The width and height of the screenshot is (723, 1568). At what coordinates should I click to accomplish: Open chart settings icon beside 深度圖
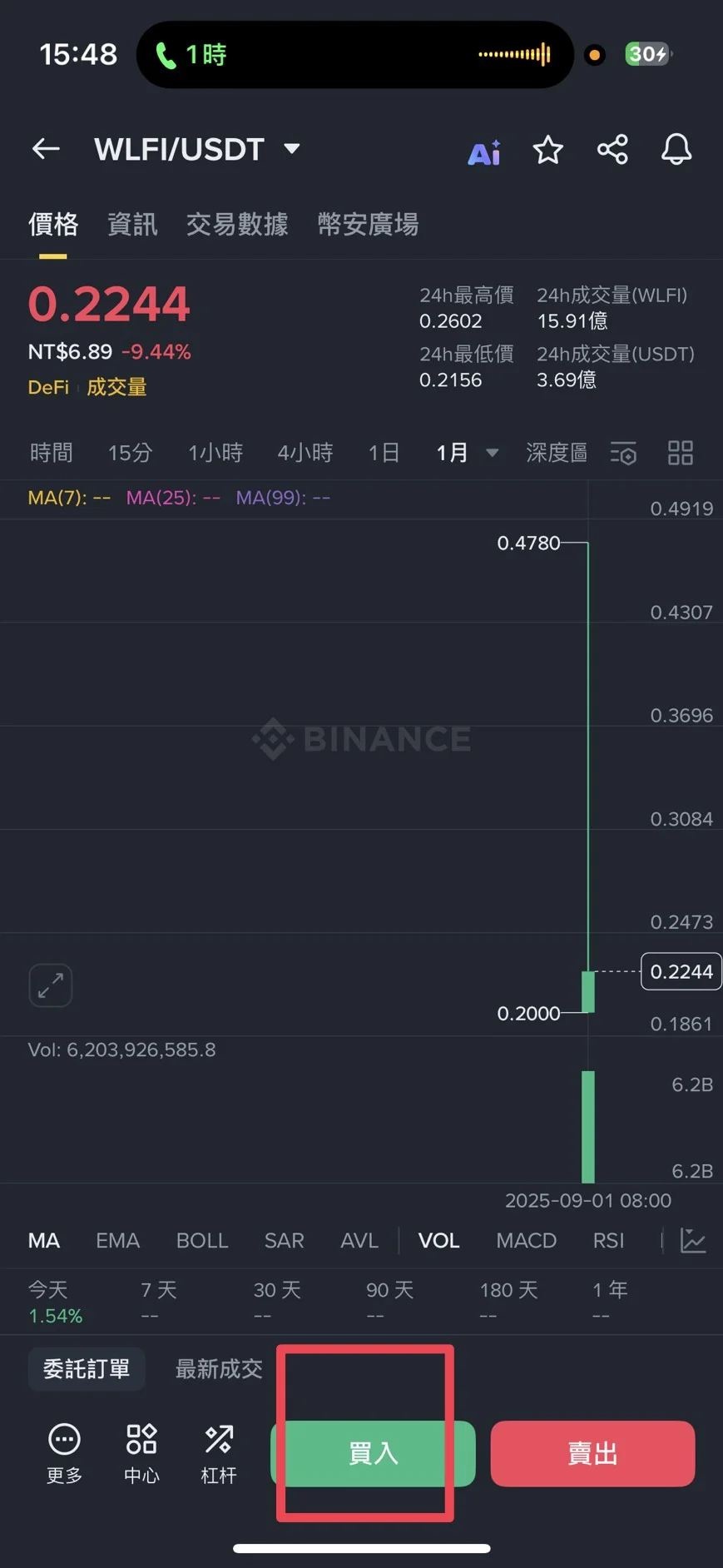(623, 454)
